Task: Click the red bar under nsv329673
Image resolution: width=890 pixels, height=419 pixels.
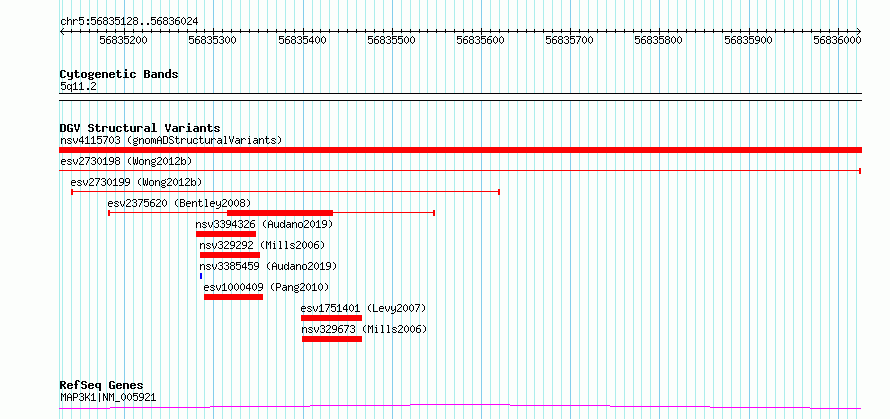Action: click(x=332, y=339)
